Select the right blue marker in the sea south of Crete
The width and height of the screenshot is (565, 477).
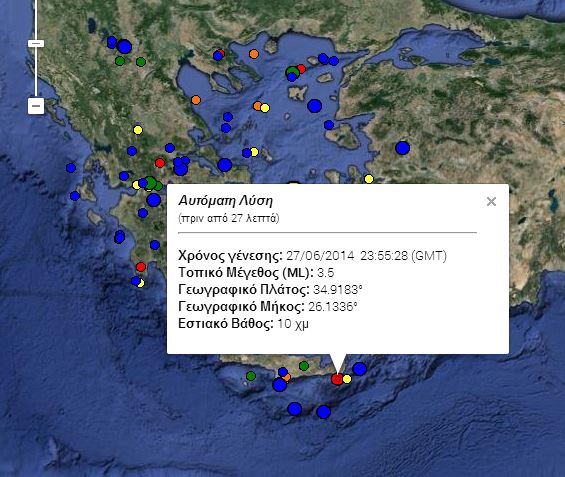coord(324,412)
